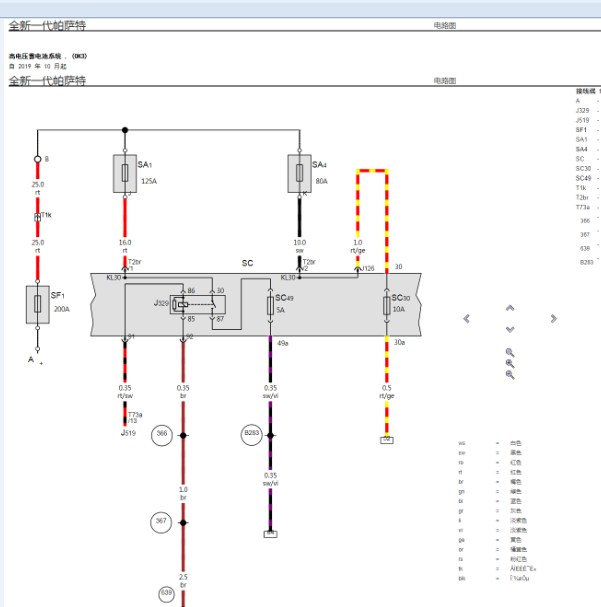
Task: Select the SF1 200A fuse symbol
Action: (x=38, y=304)
